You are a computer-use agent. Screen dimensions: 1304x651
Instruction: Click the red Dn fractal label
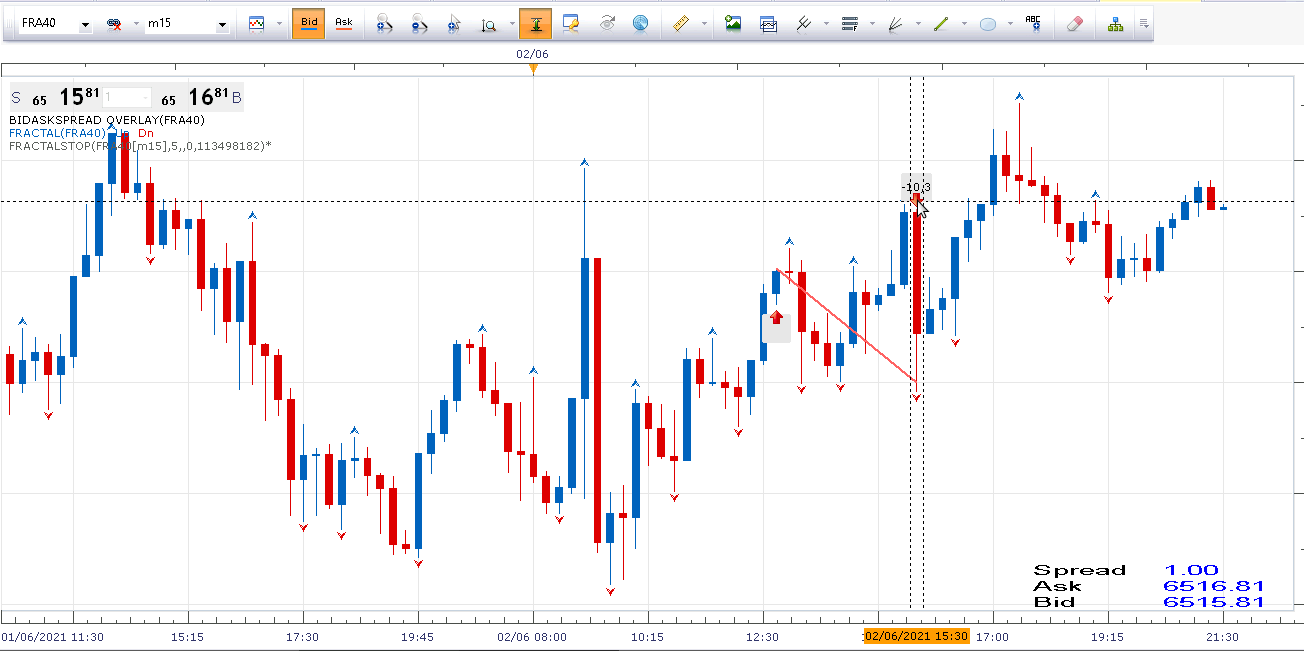pyautogui.click(x=146, y=133)
